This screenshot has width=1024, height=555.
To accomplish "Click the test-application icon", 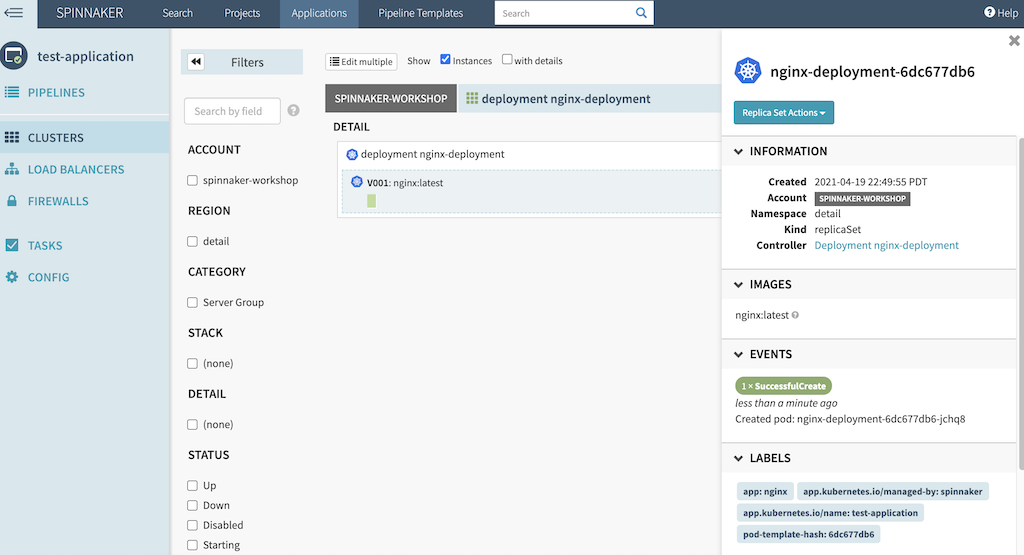I will (14, 56).
